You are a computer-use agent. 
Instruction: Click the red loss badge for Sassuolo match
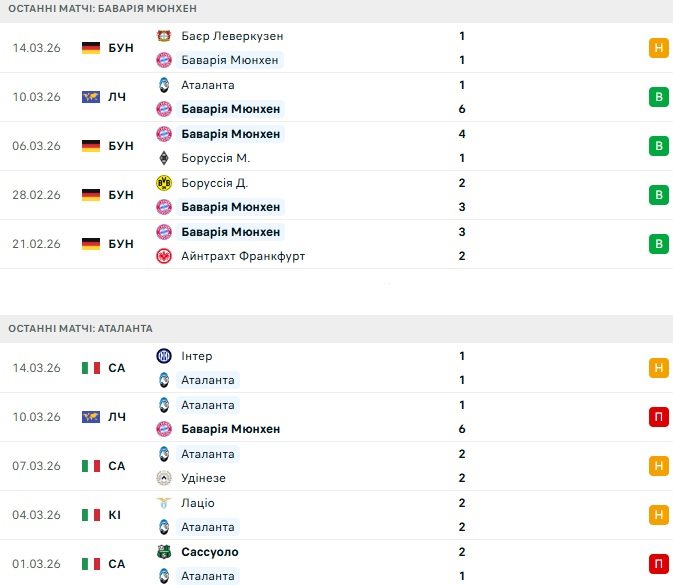coord(658,564)
